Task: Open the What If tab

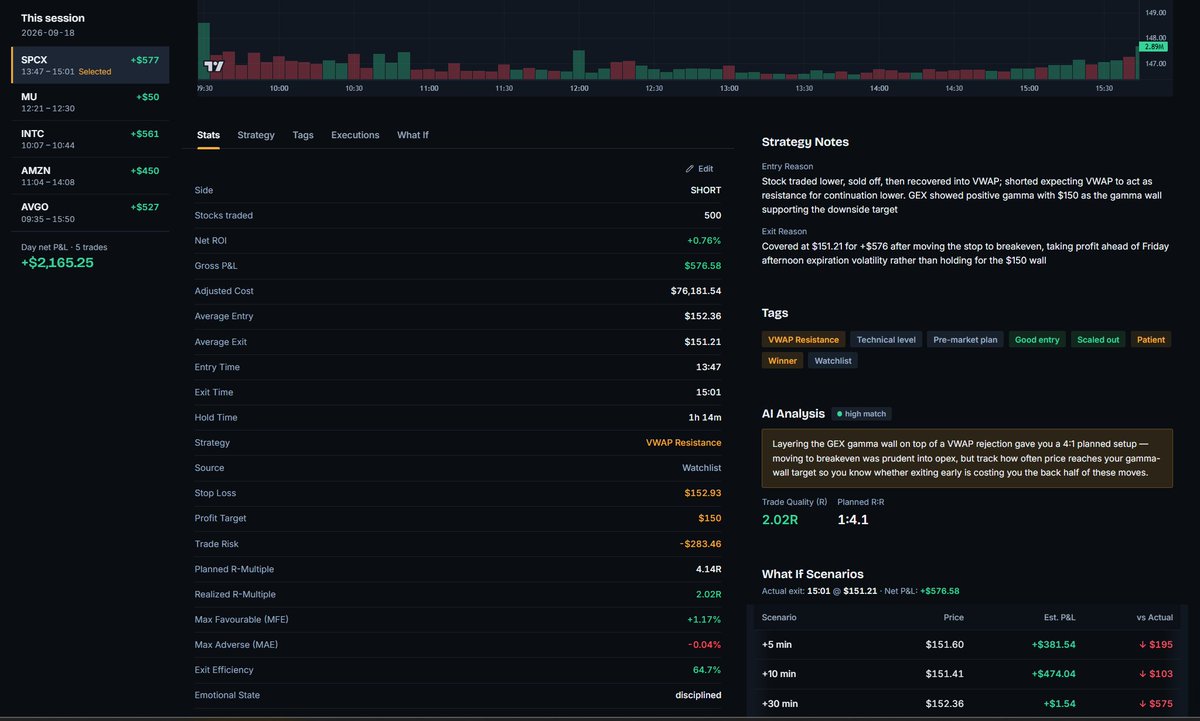Action: [413, 135]
